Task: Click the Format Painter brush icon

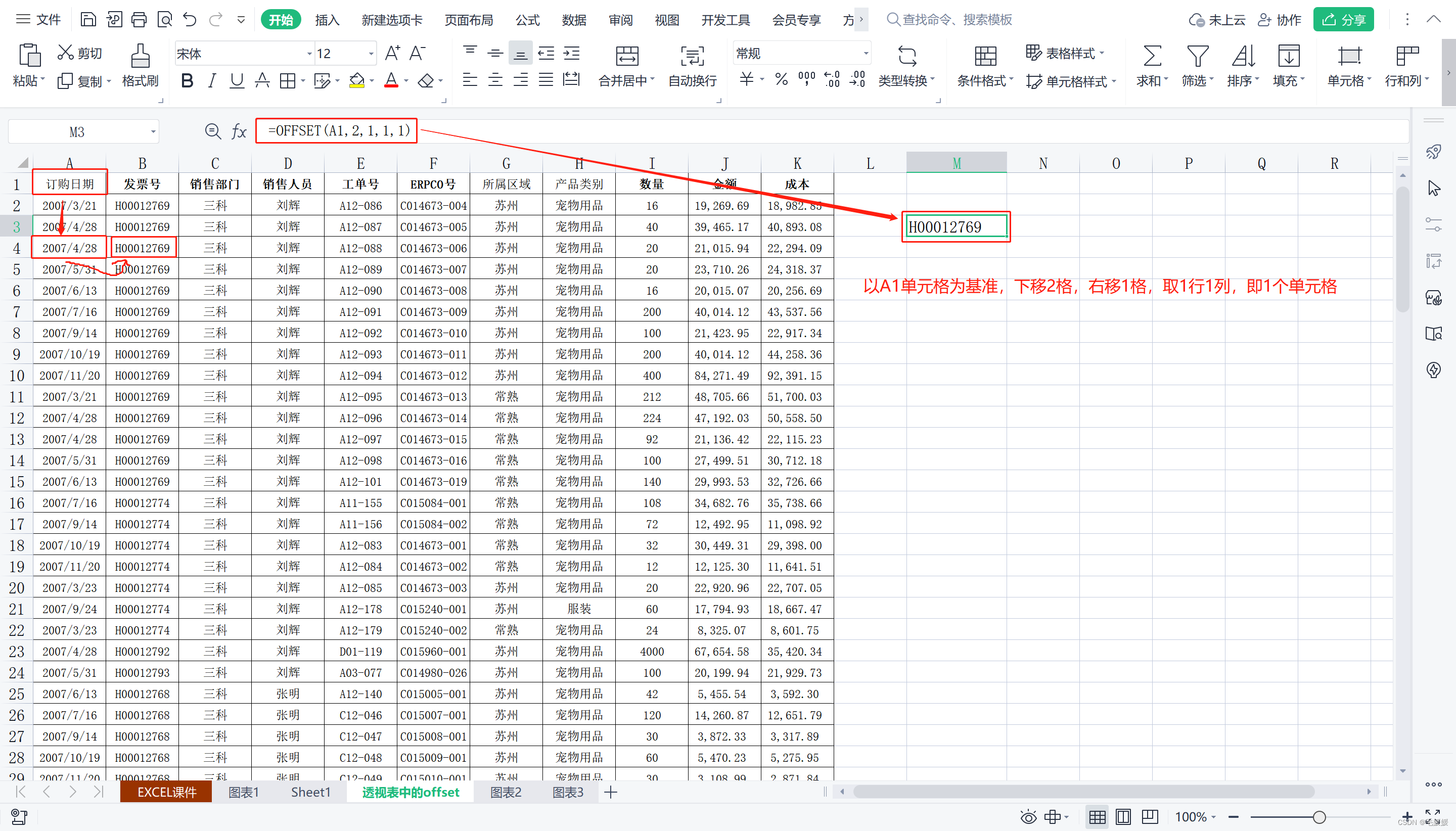Action: [140, 56]
